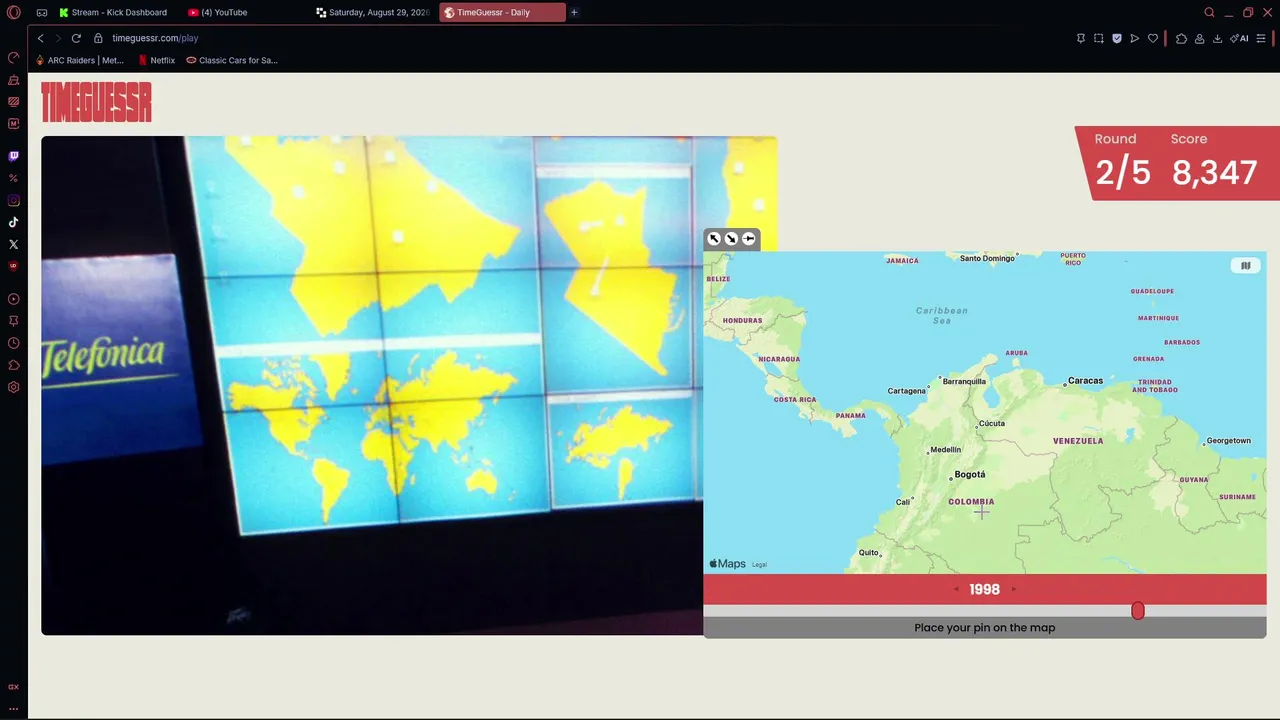Viewport: 1280px width, 720px height.
Task: Switch to the Saturday, August 29 tab
Action: pyautogui.click(x=372, y=12)
